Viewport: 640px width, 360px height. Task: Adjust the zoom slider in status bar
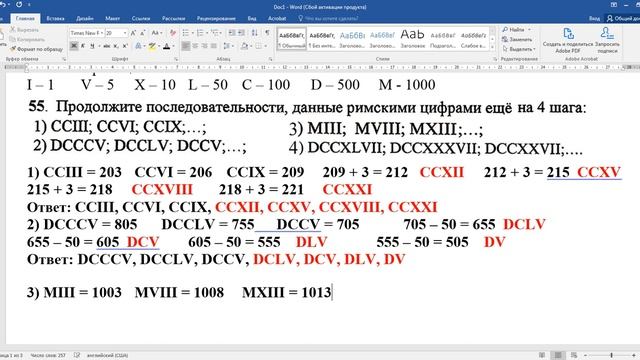611,355
